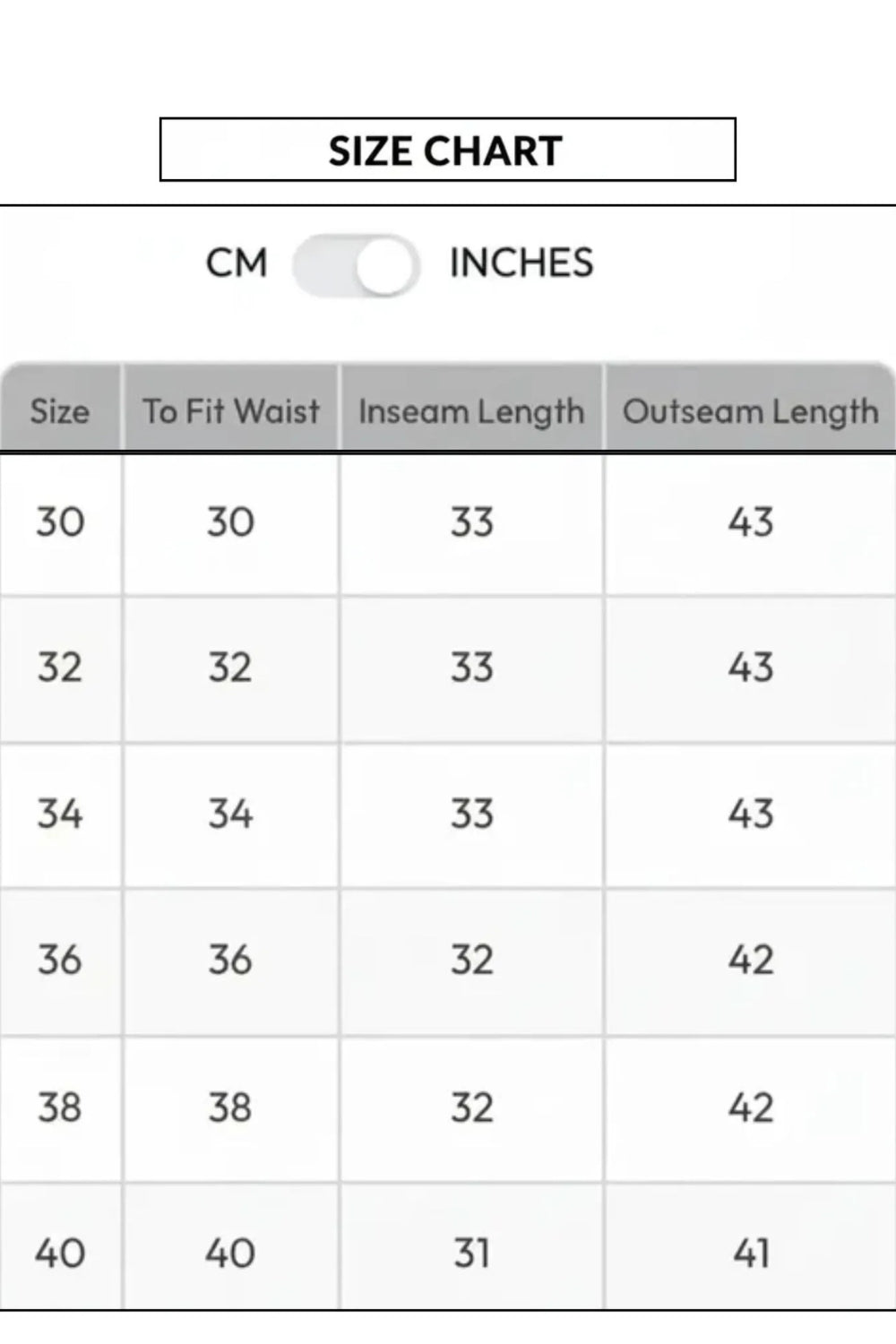Click the inseam value for size 38
This screenshot has width=896, height=1344.
click(x=471, y=1107)
